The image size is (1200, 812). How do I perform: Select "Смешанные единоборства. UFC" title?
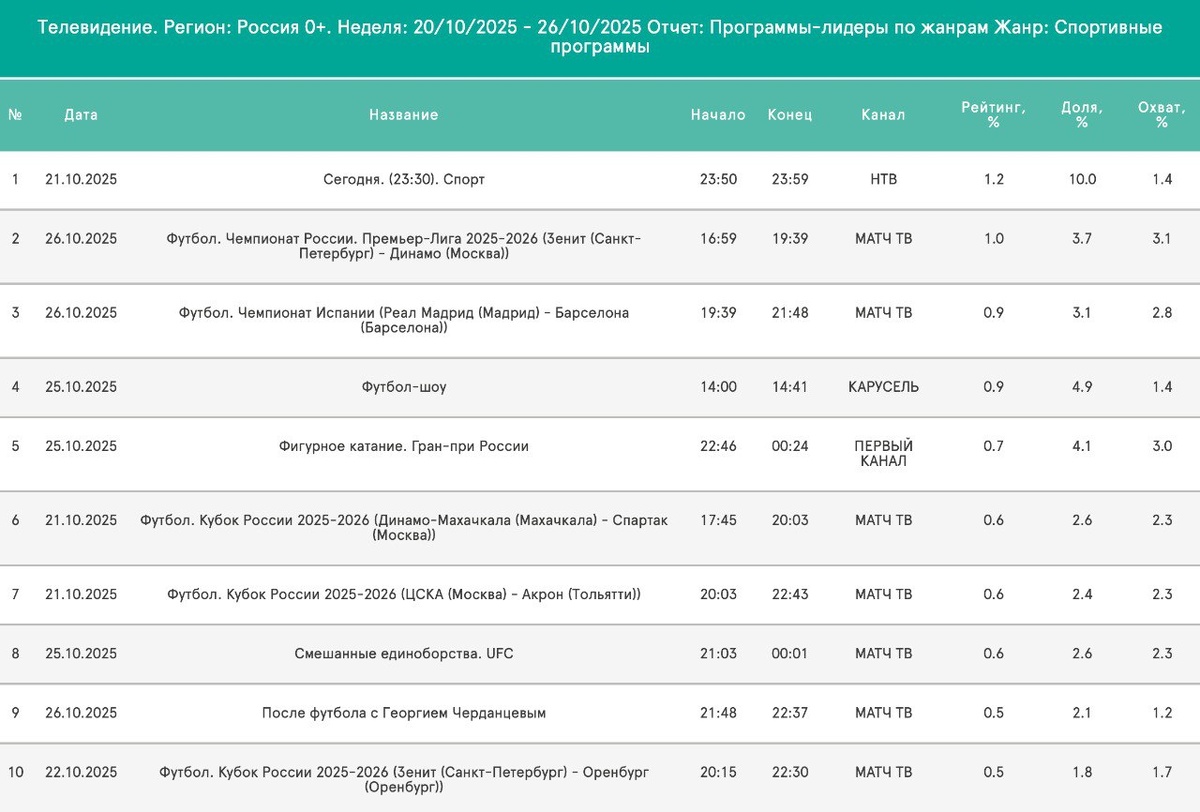(x=404, y=654)
